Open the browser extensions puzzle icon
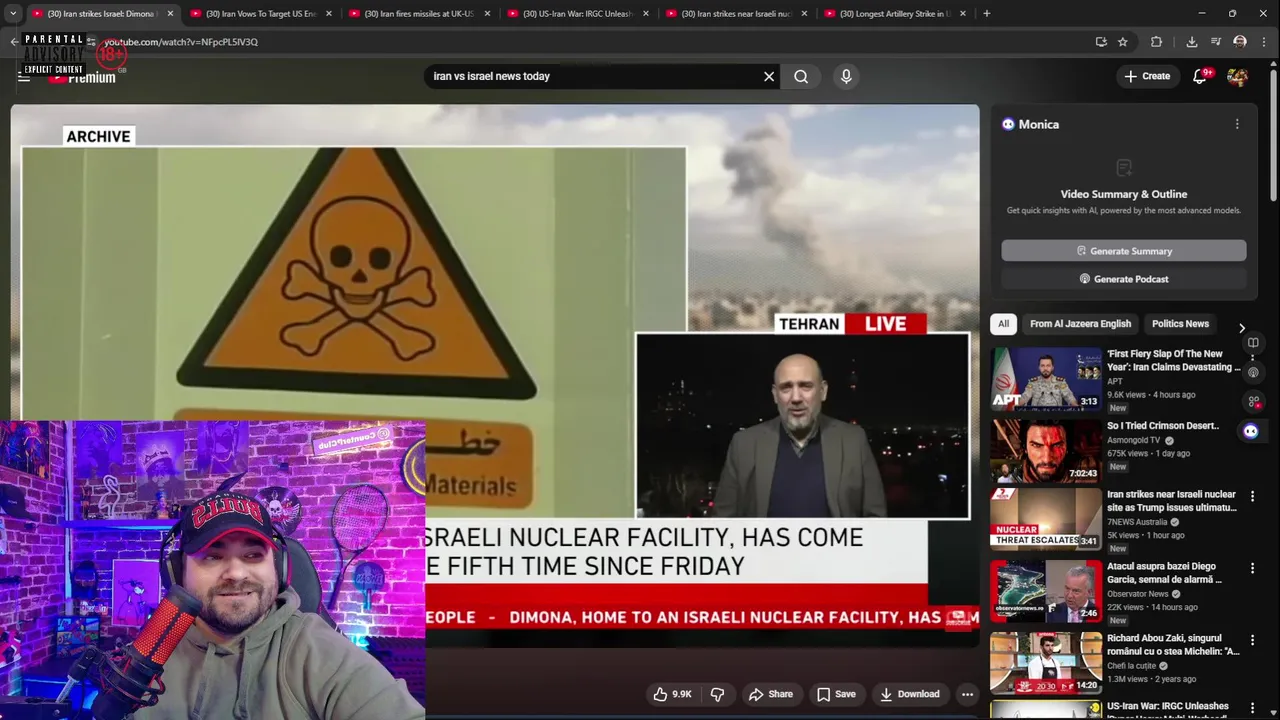This screenshot has width=1280, height=720. point(1157,42)
